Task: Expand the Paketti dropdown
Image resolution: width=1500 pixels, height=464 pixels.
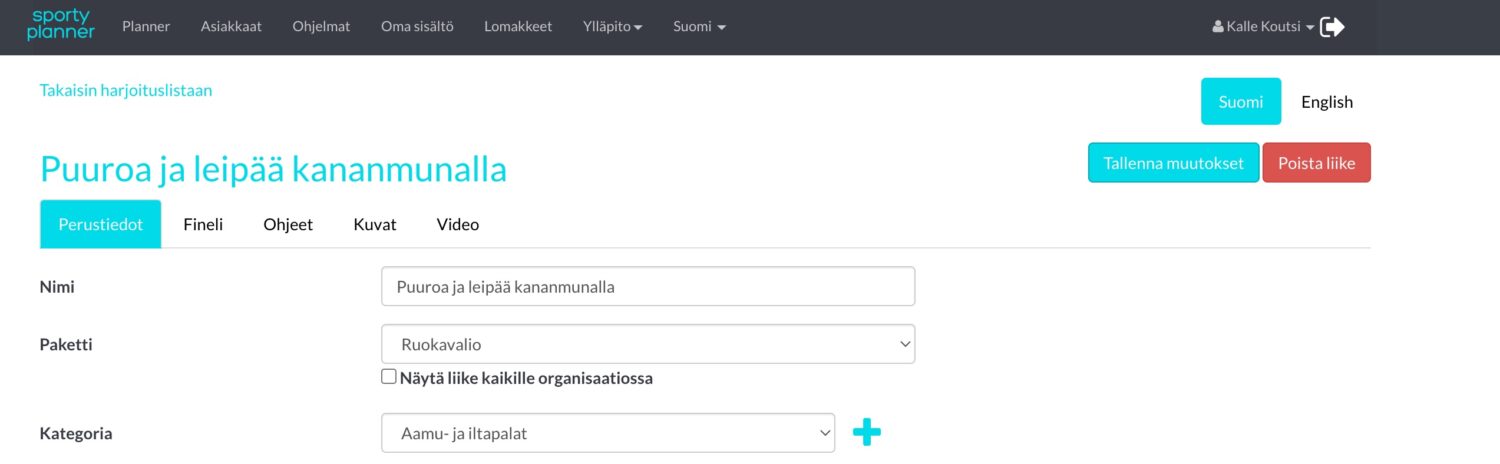Action: coord(647,344)
